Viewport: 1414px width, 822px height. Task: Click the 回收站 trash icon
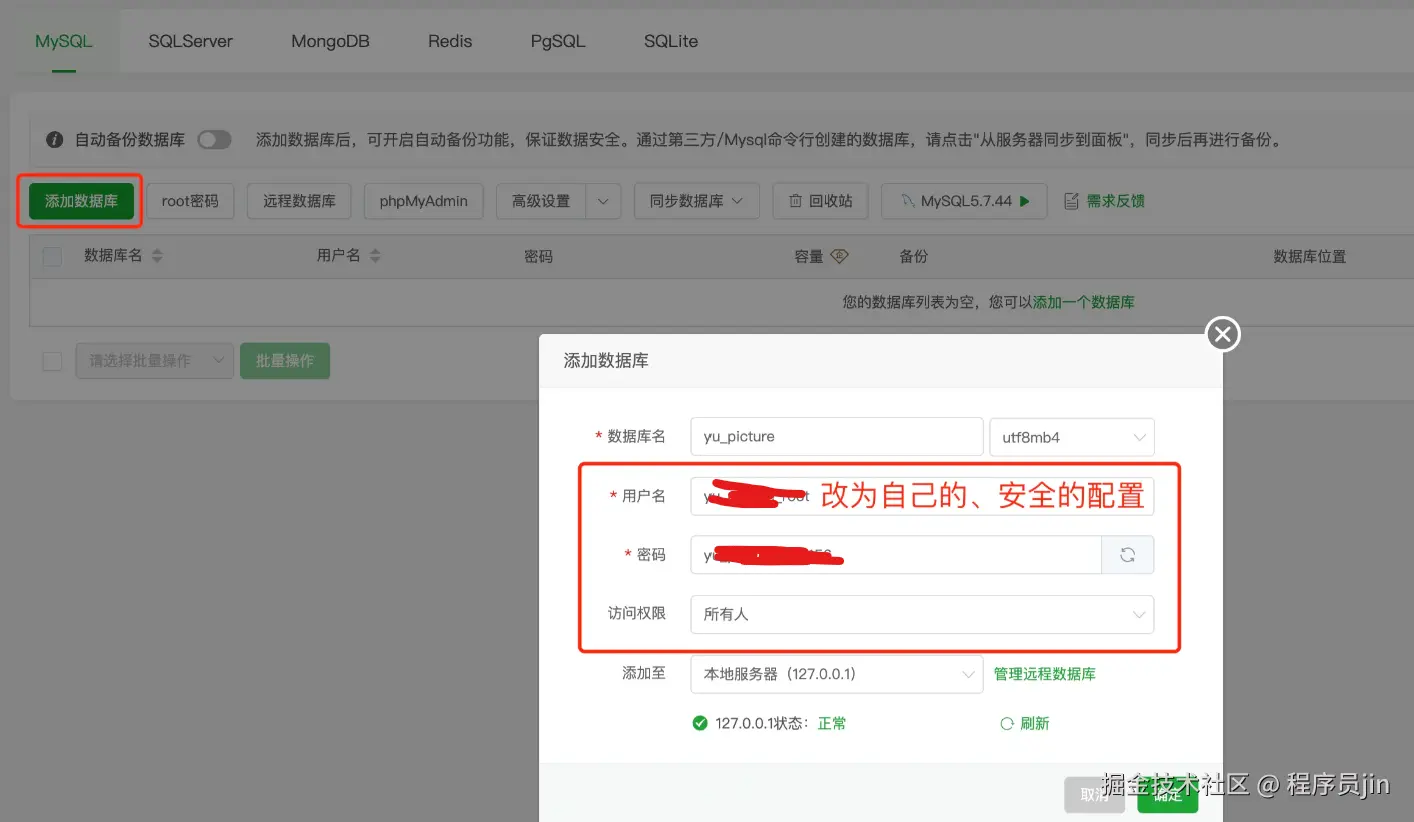pos(796,201)
